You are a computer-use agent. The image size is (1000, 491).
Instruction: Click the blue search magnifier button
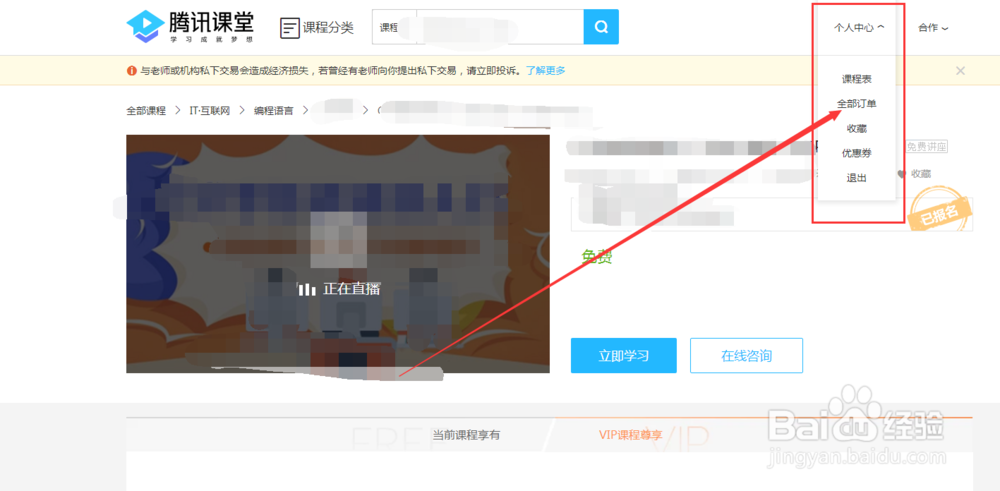[x=601, y=27]
